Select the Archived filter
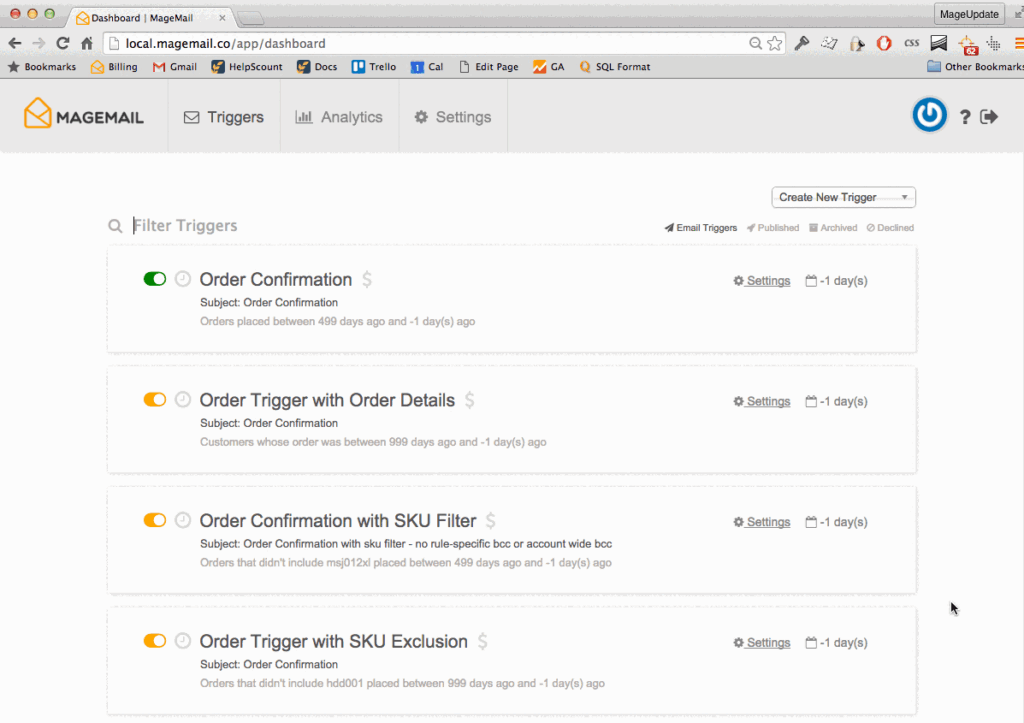1024x723 pixels. pos(833,228)
